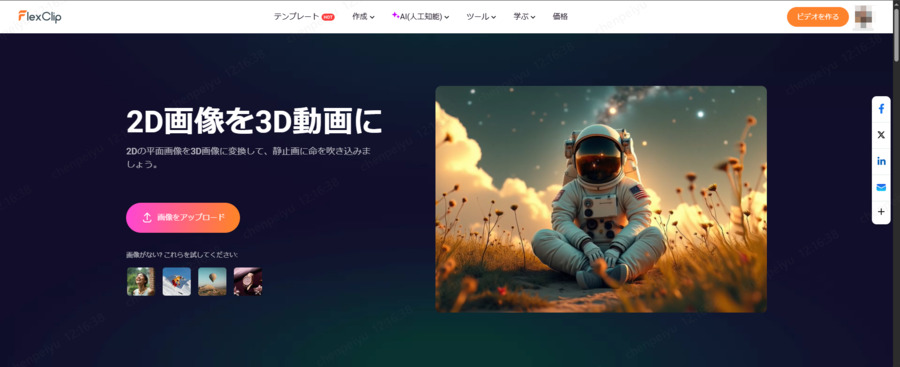Expand the AI(人工知能) dropdown menu

[420, 17]
